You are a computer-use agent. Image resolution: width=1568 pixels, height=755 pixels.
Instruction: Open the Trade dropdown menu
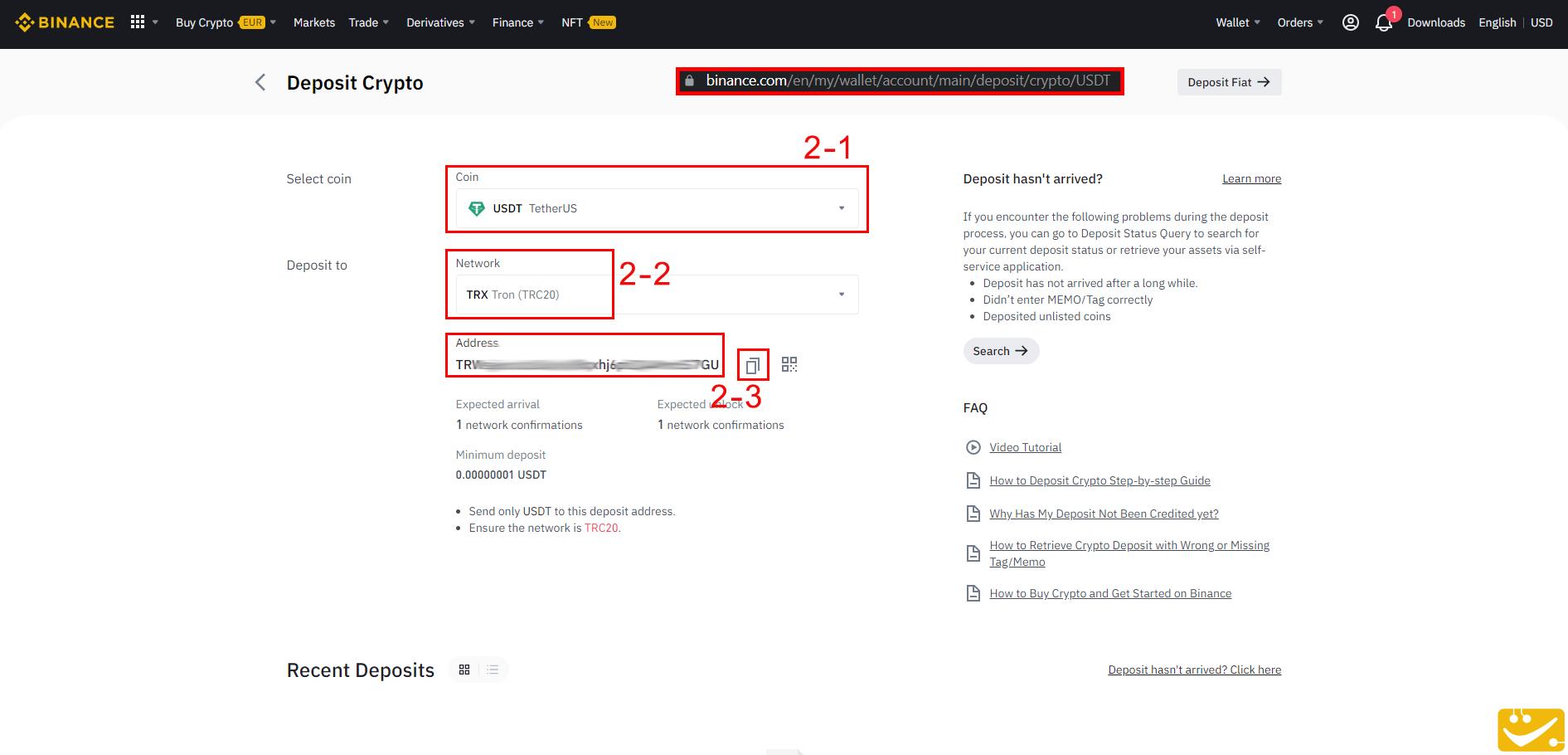pyautogui.click(x=368, y=22)
